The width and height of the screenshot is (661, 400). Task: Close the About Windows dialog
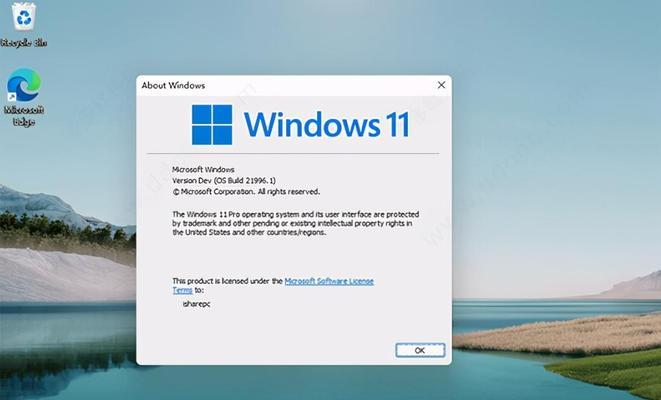click(x=441, y=85)
